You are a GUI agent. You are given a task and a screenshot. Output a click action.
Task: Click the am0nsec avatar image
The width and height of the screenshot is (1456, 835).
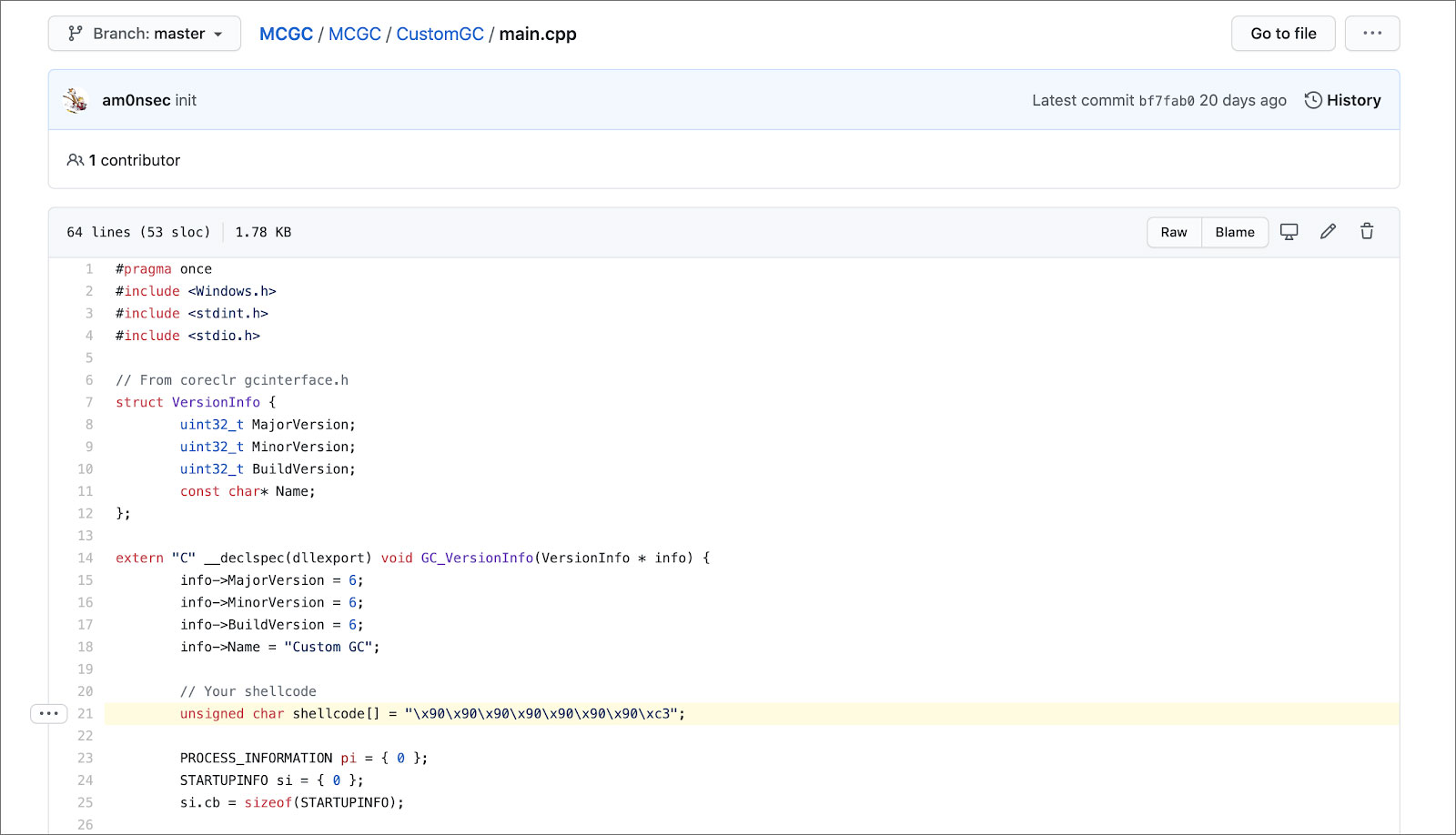tap(76, 100)
